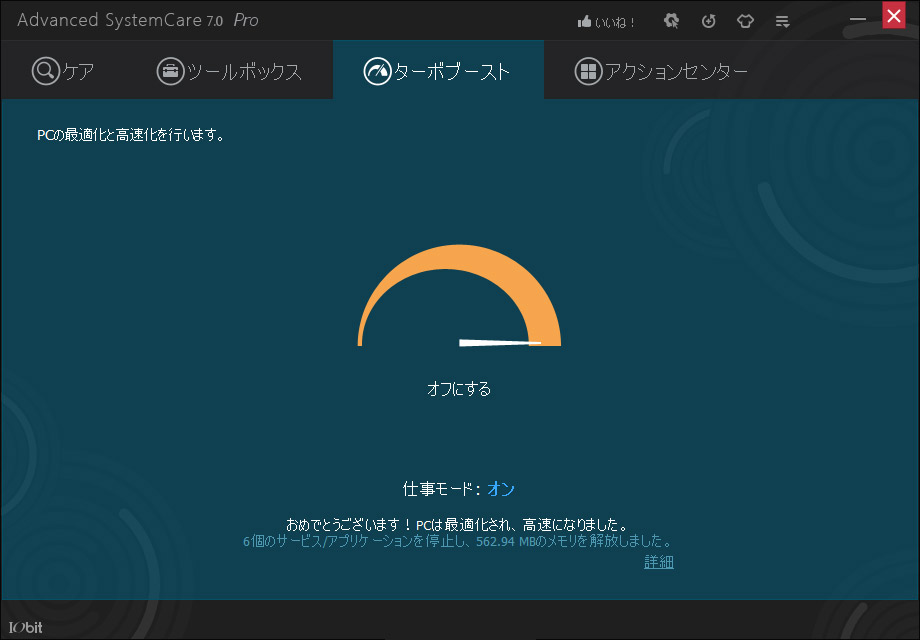Click the Advanced SystemCare 7.0 Pro title
The height and width of the screenshot is (640, 920).
coord(138,21)
